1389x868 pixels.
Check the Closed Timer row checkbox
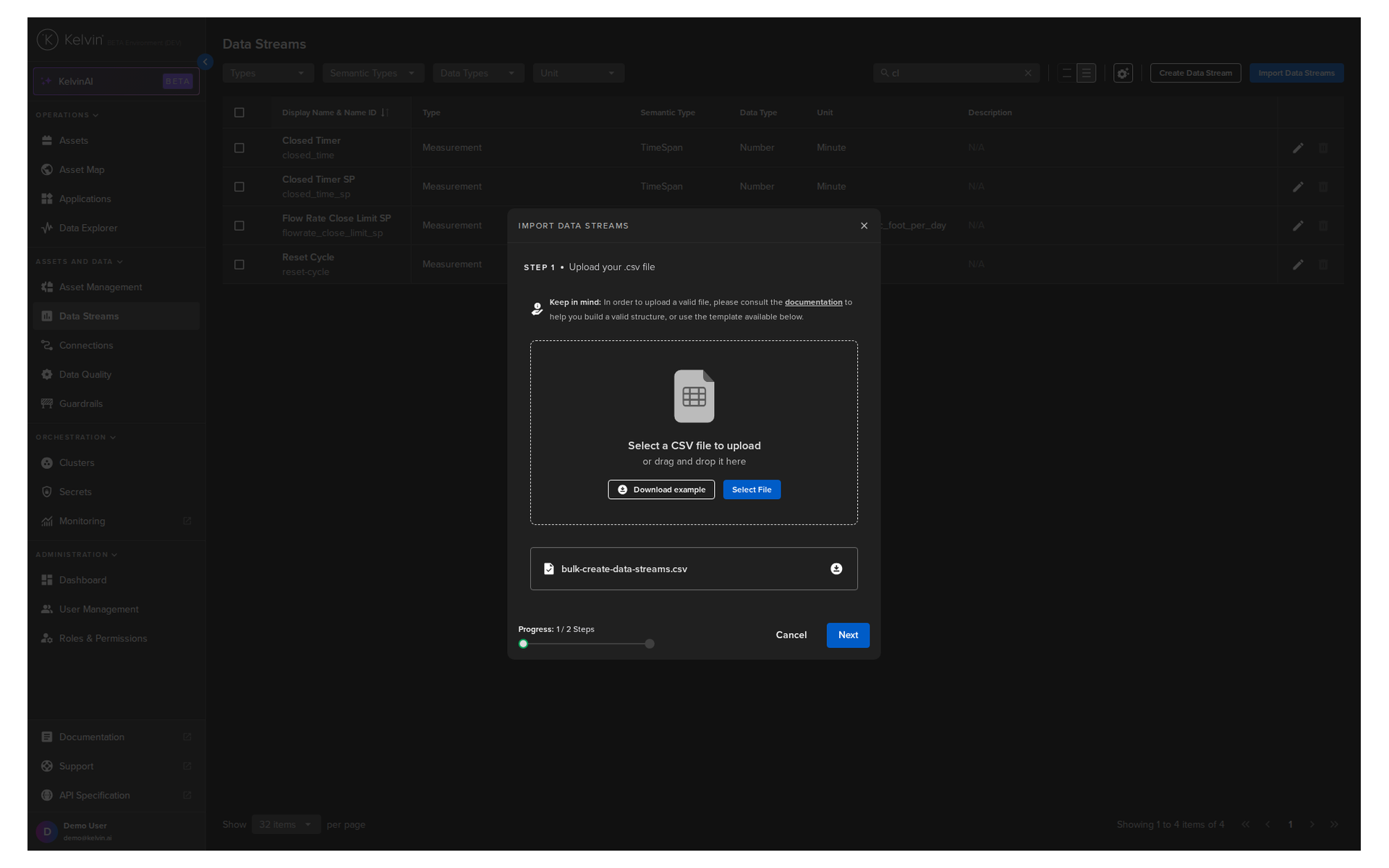(x=239, y=148)
